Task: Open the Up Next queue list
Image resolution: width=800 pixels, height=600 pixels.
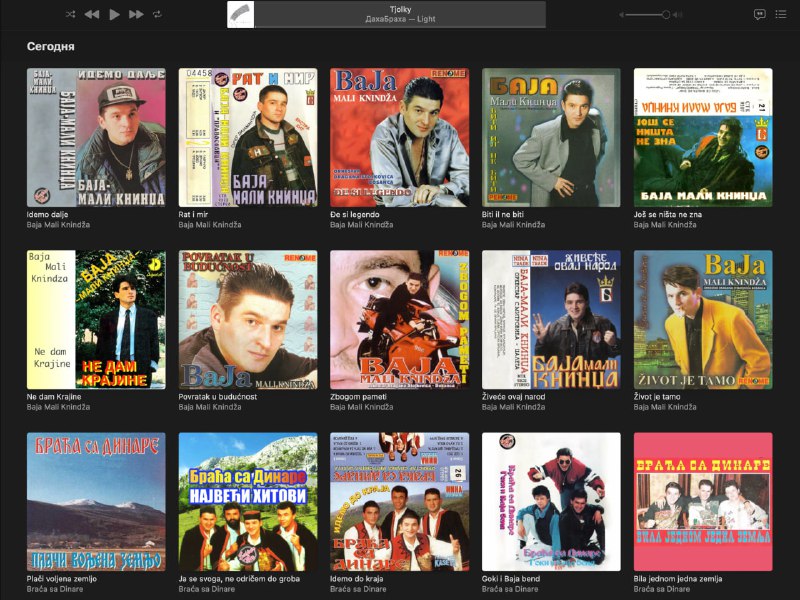Action: (781, 14)
